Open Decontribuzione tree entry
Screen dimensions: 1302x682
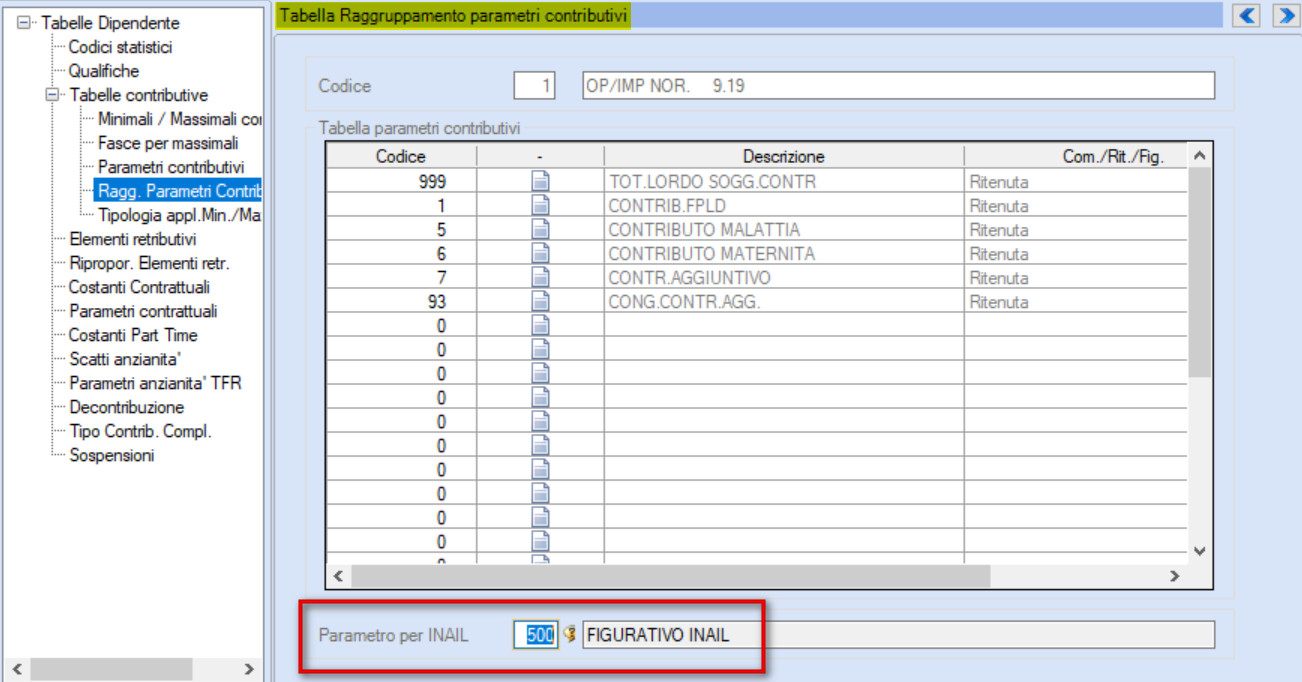tap(126, 407)
